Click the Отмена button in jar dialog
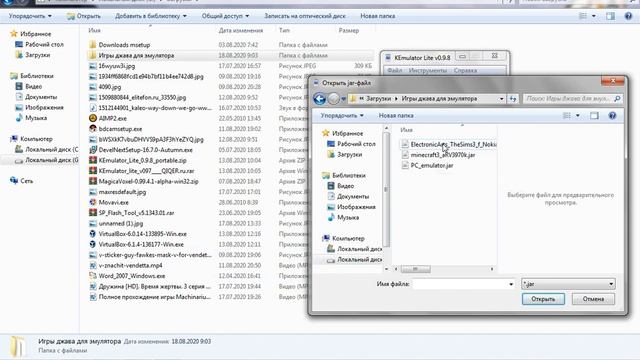Screen dimensions: 640x360 (x=593, y=299)
